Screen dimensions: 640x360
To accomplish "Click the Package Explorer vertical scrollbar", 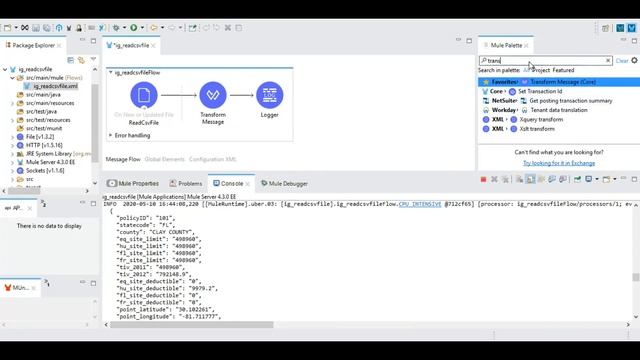I will (x=95, y=122).
